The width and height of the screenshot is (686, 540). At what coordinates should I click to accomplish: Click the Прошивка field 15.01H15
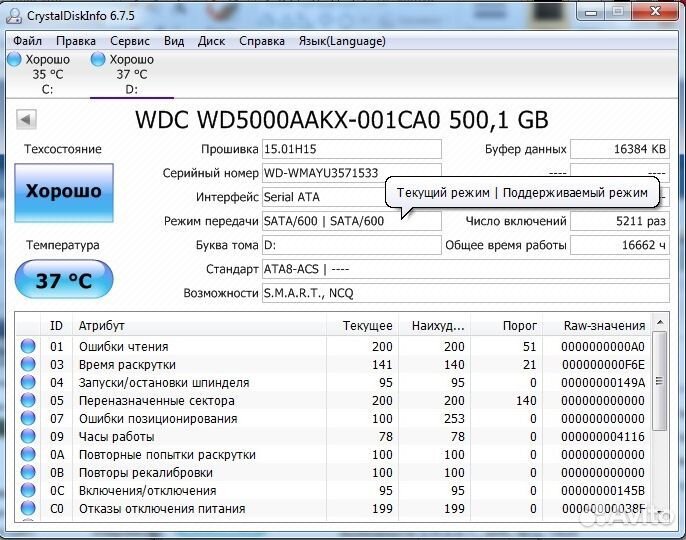click(x=351, y=149)
